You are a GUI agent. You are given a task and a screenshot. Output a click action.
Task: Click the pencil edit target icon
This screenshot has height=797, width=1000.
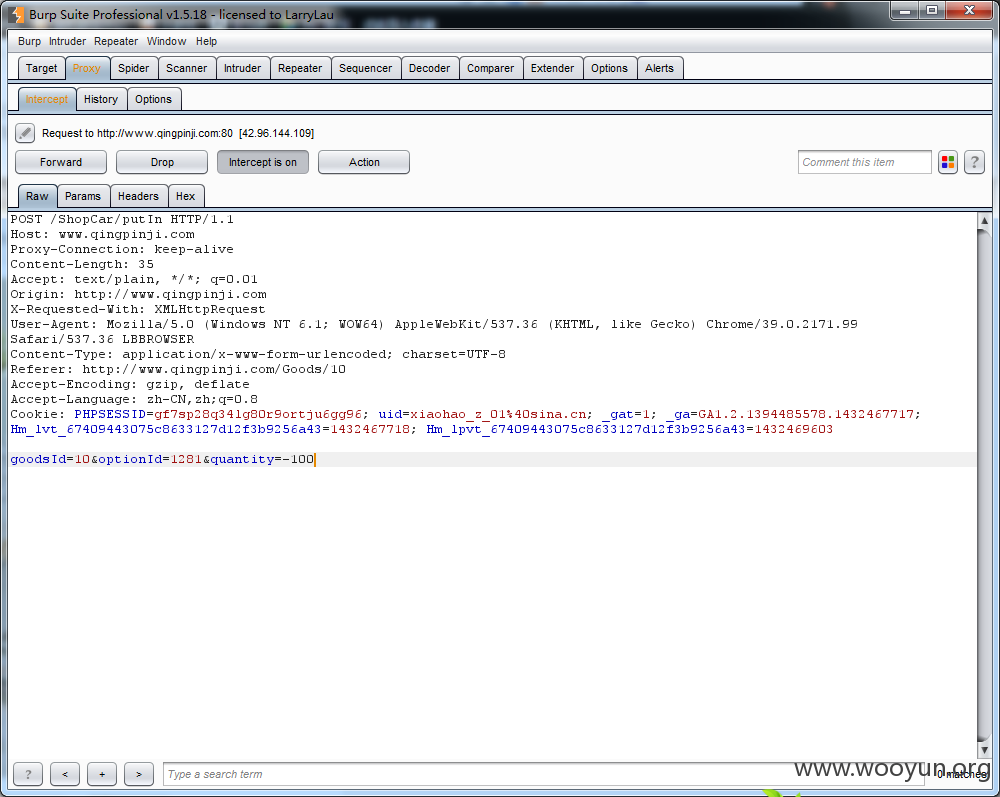click(x=25, y=133)
